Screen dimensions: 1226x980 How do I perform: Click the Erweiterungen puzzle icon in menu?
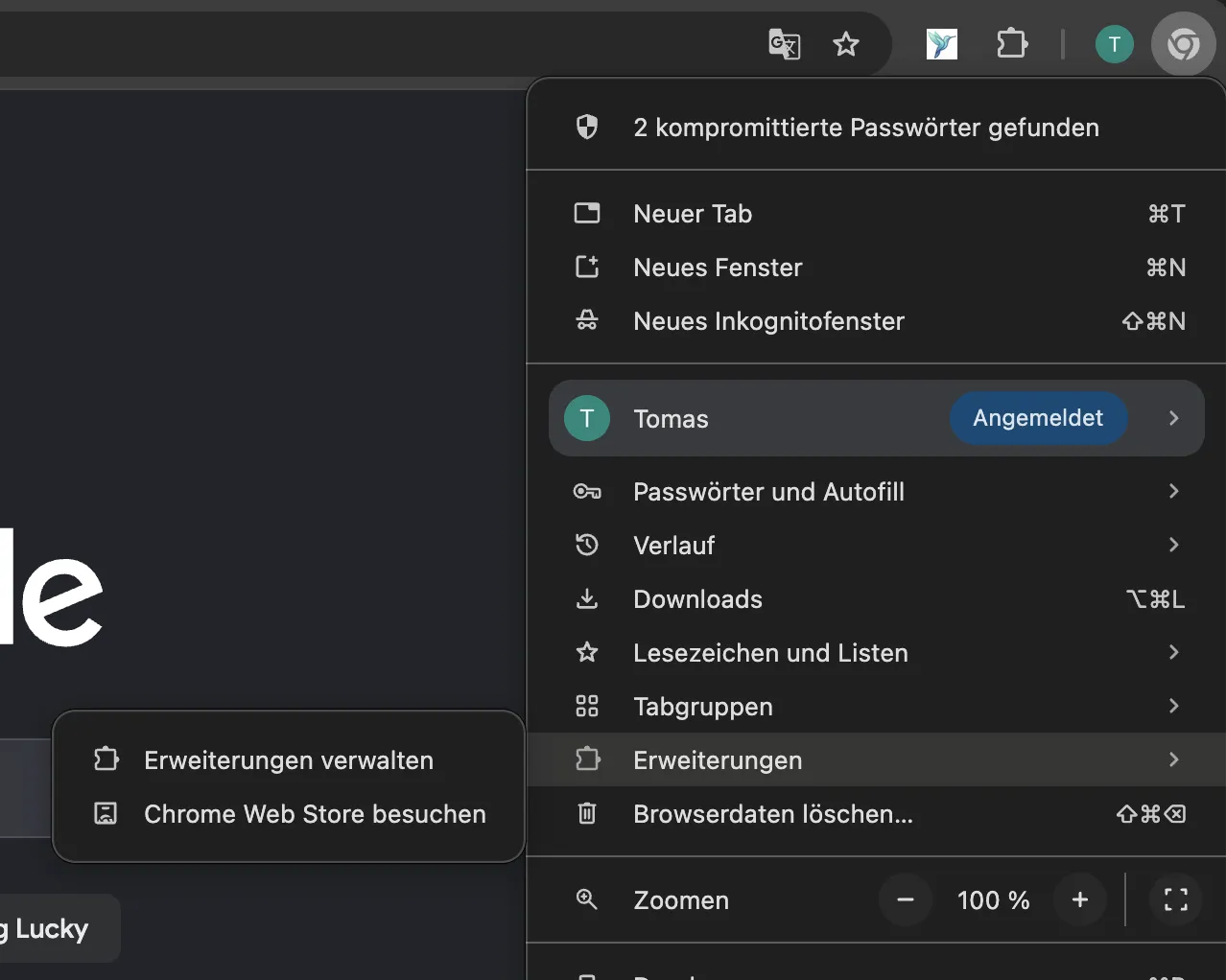587,759
